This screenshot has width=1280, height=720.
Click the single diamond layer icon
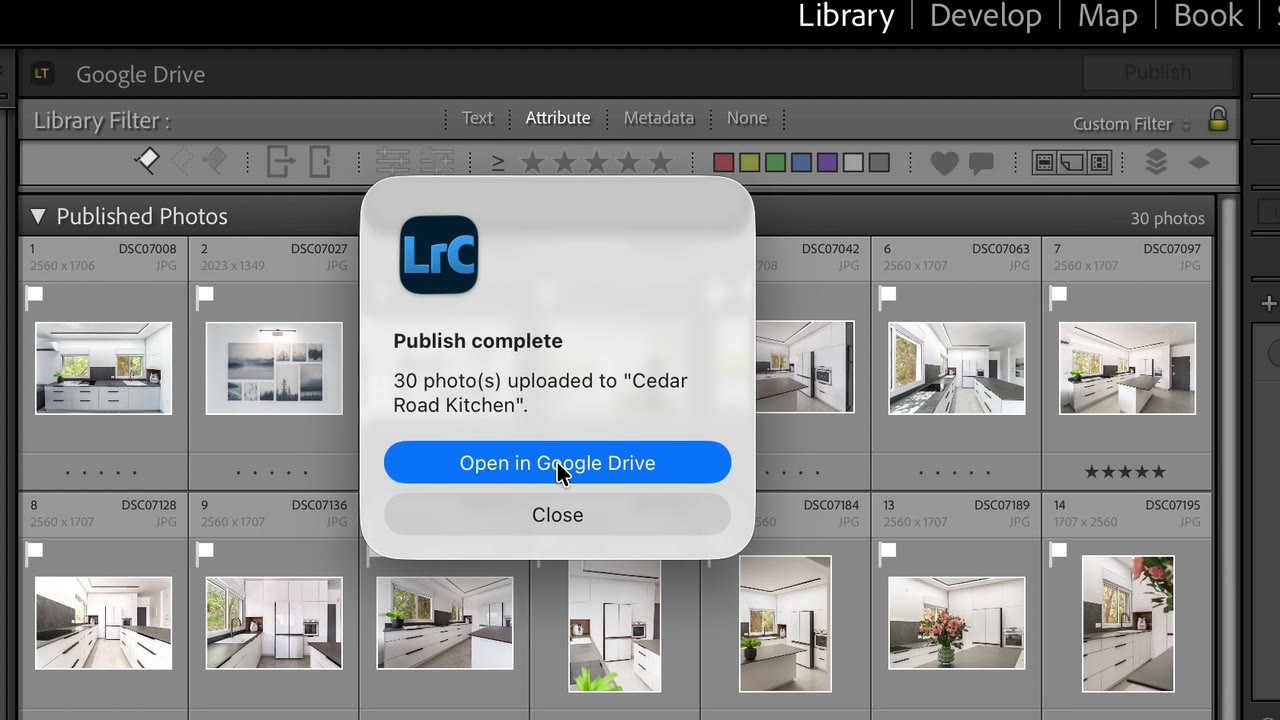coord(1199,162)
